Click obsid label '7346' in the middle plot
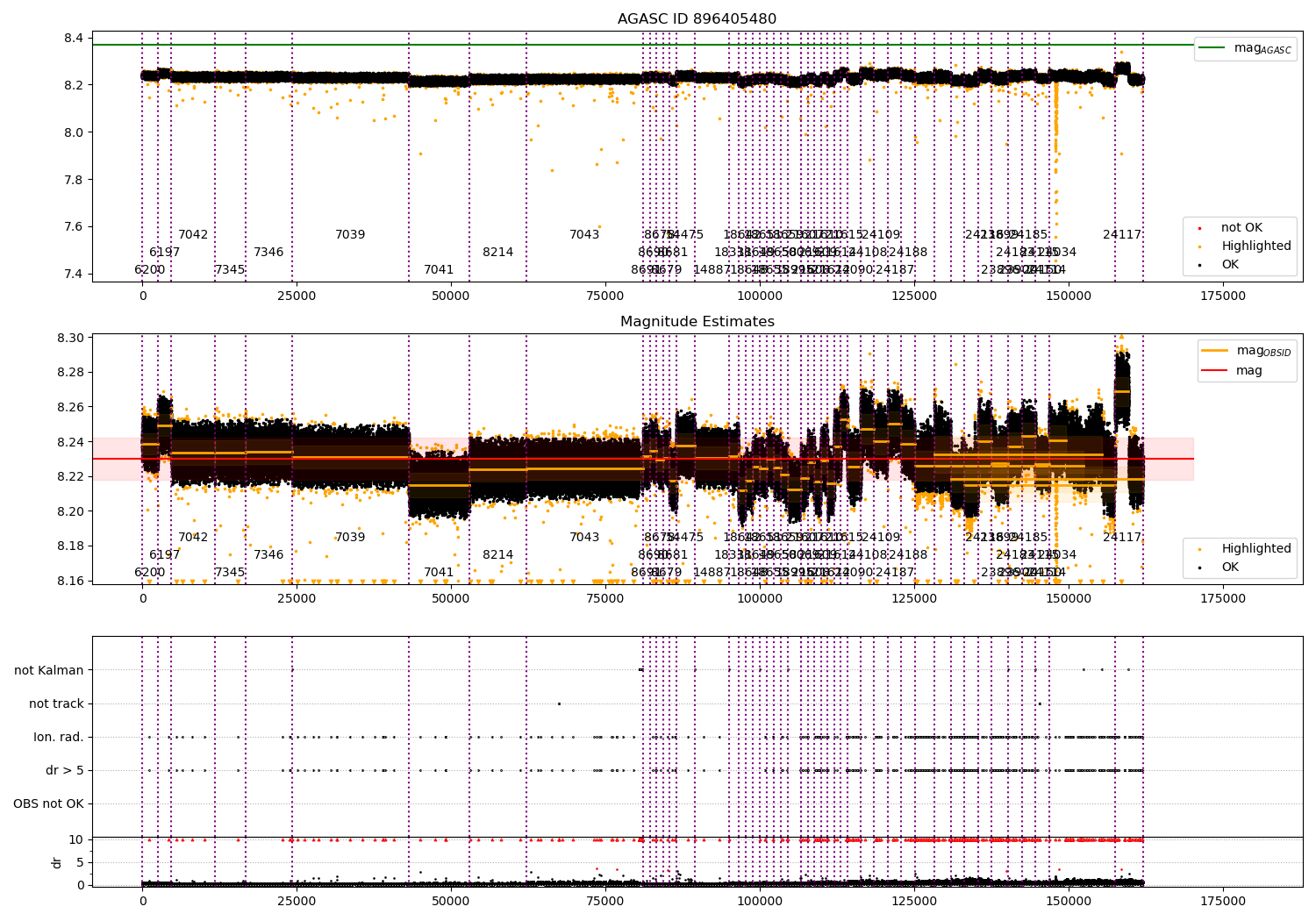Screen dimensions: 1316x921 [x=268, y=555]
